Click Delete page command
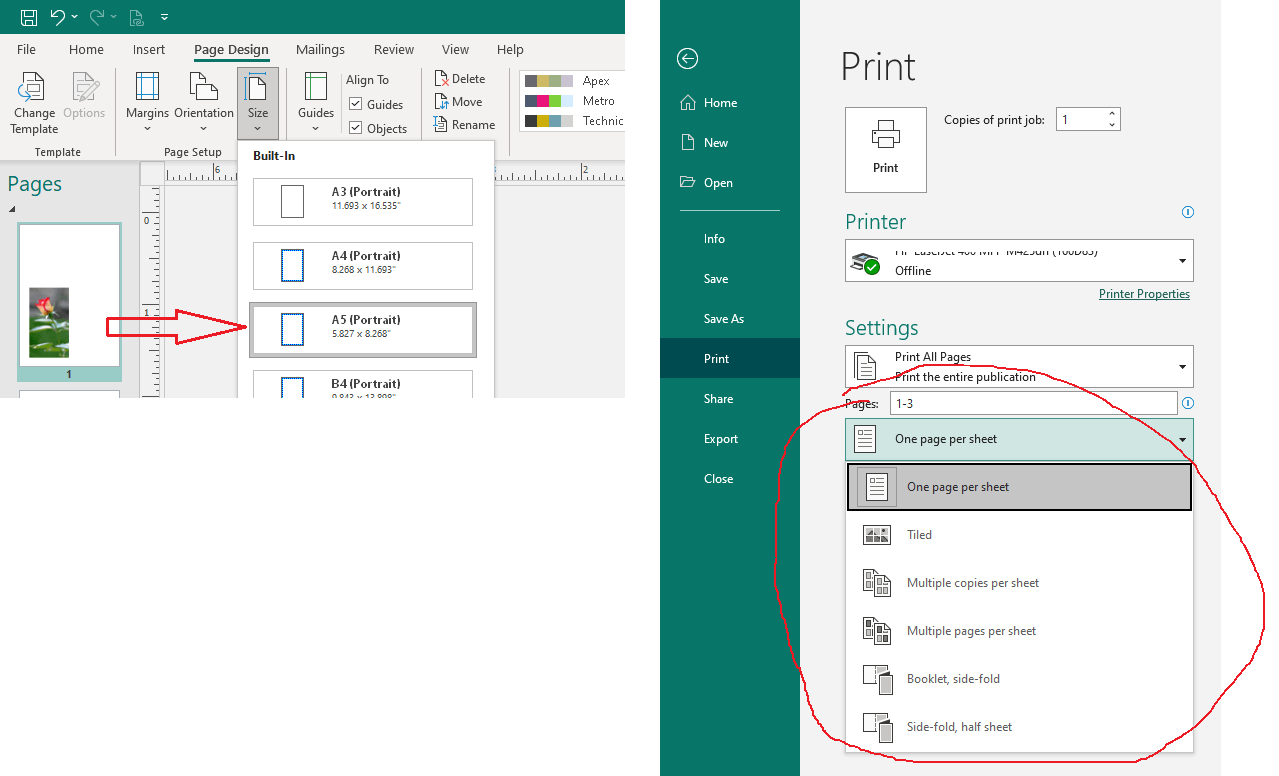Image resolution: width=1279 pixels, height=776 pixels. 460,79
